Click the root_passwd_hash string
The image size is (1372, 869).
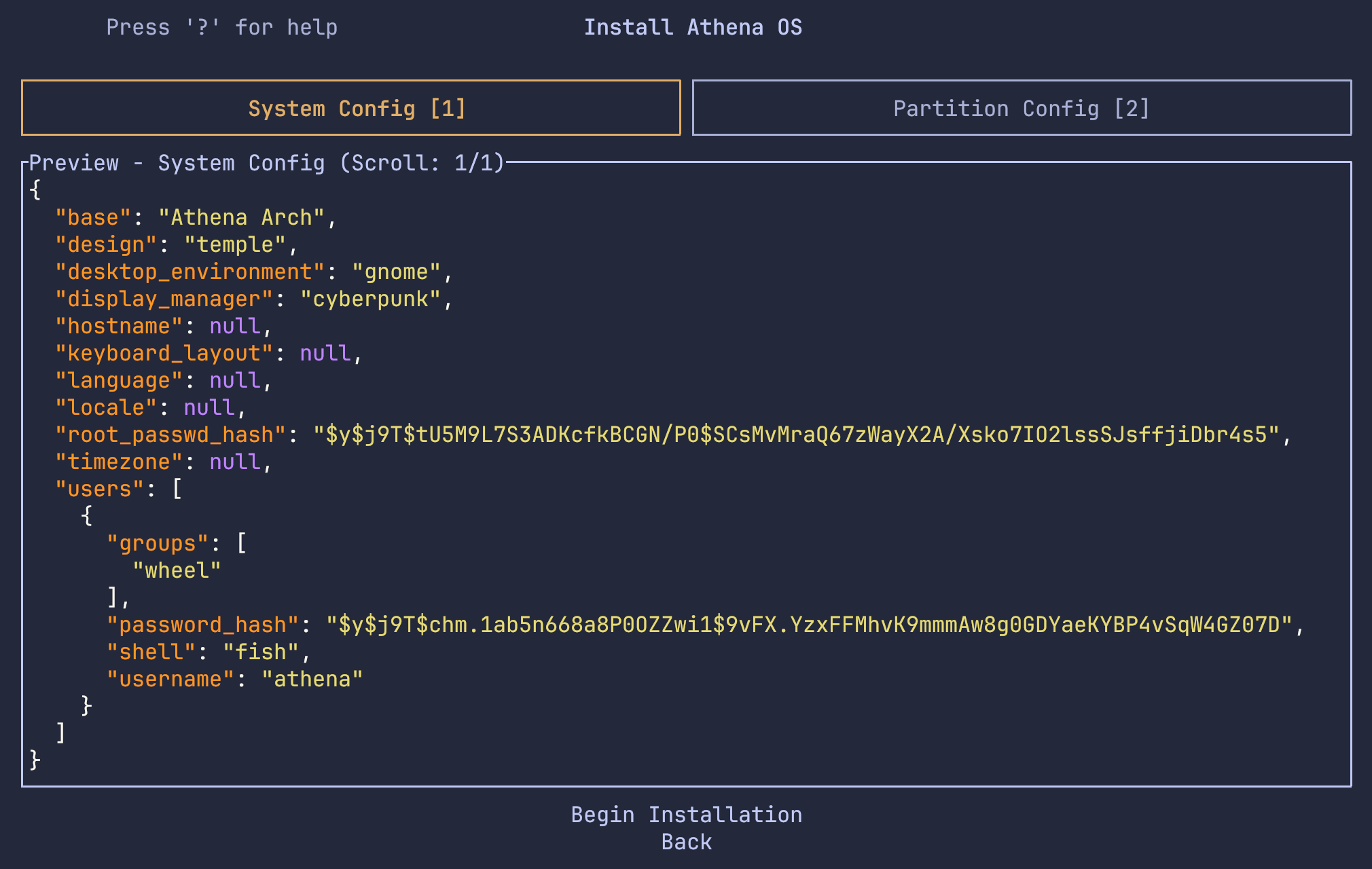tap(796, 434)
